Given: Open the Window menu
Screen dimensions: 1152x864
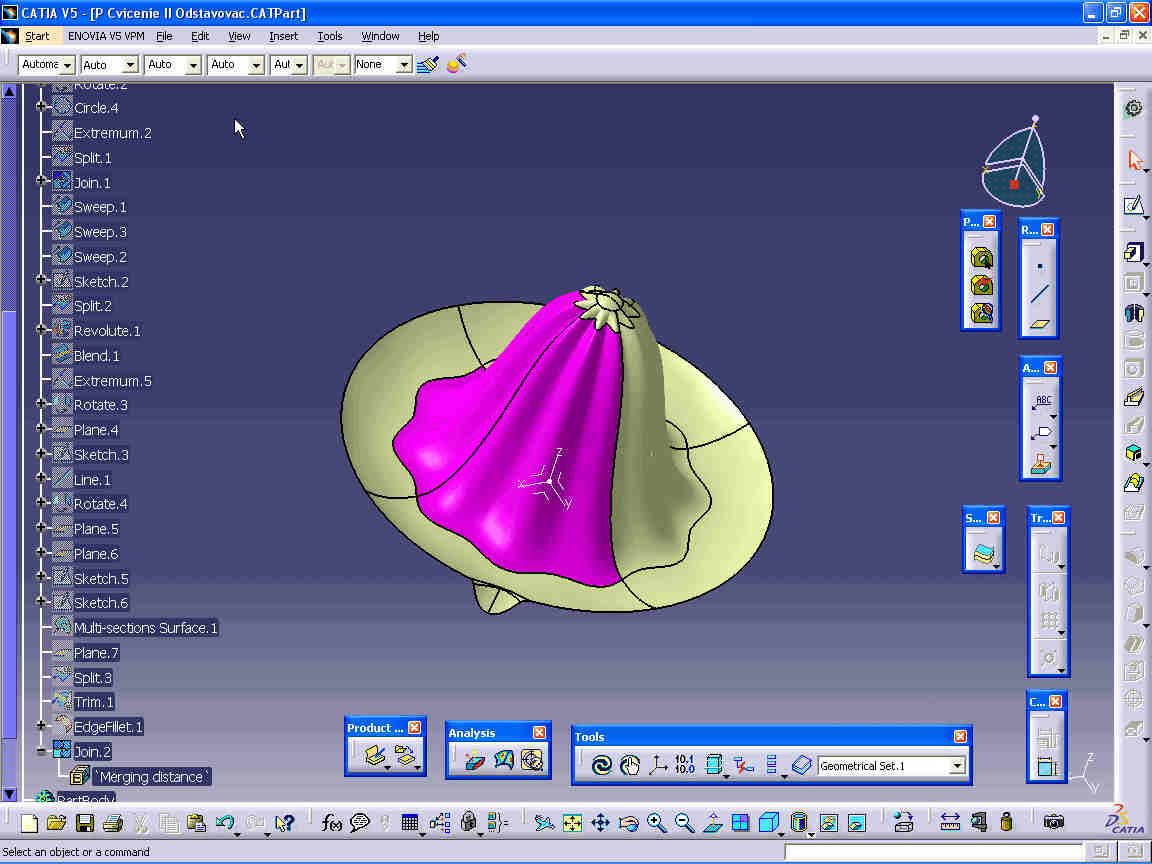Looking at the screenshot, I should coord(380,36).
